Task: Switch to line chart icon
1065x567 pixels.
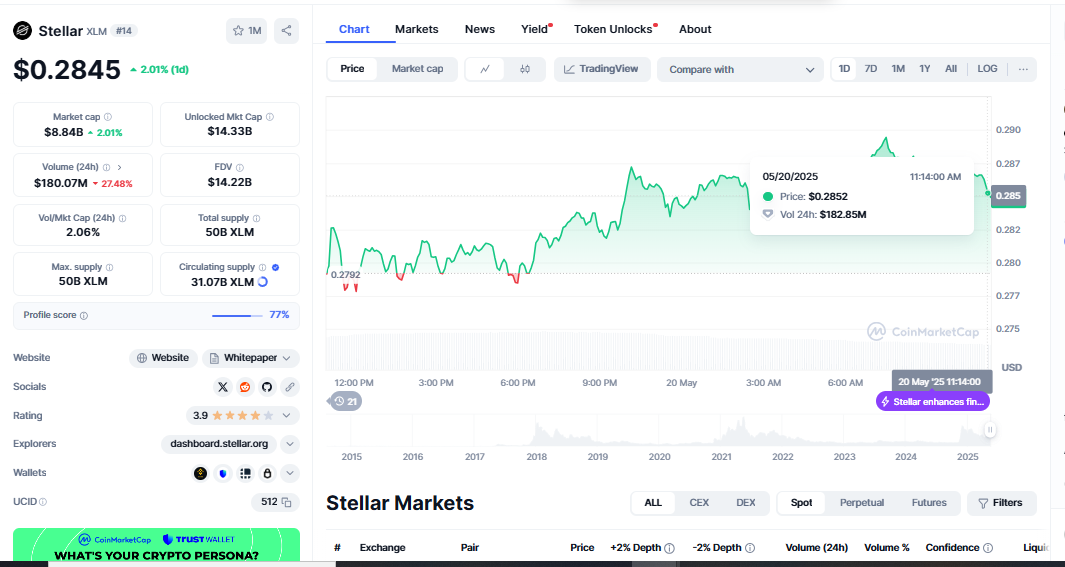Action: pyautogui.click(x=485, y=69)
